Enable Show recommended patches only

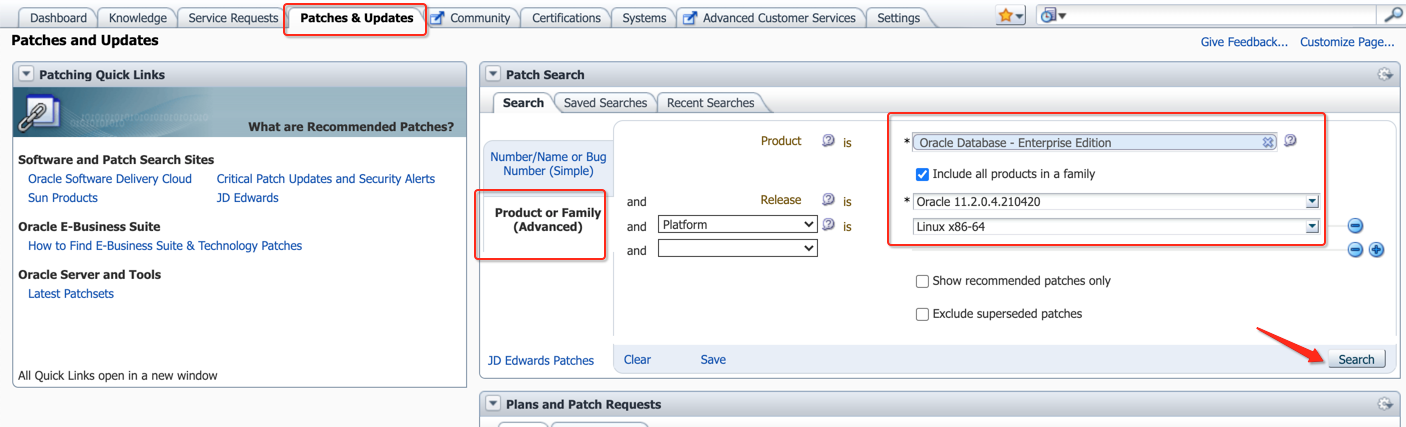coord(922,281)
